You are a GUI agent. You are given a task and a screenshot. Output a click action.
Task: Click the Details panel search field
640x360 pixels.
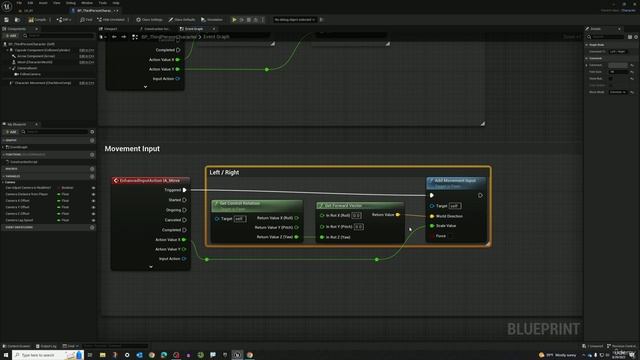coord(606,37)
